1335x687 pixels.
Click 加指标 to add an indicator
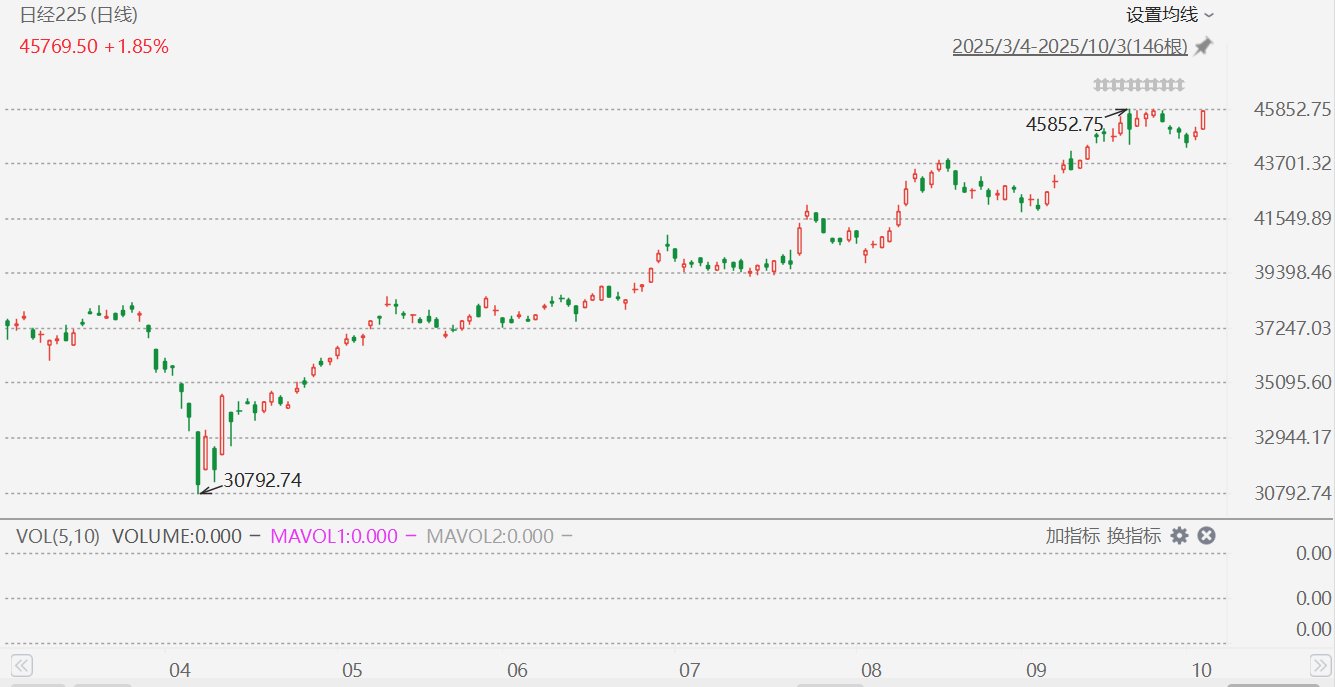(1073, 536)
